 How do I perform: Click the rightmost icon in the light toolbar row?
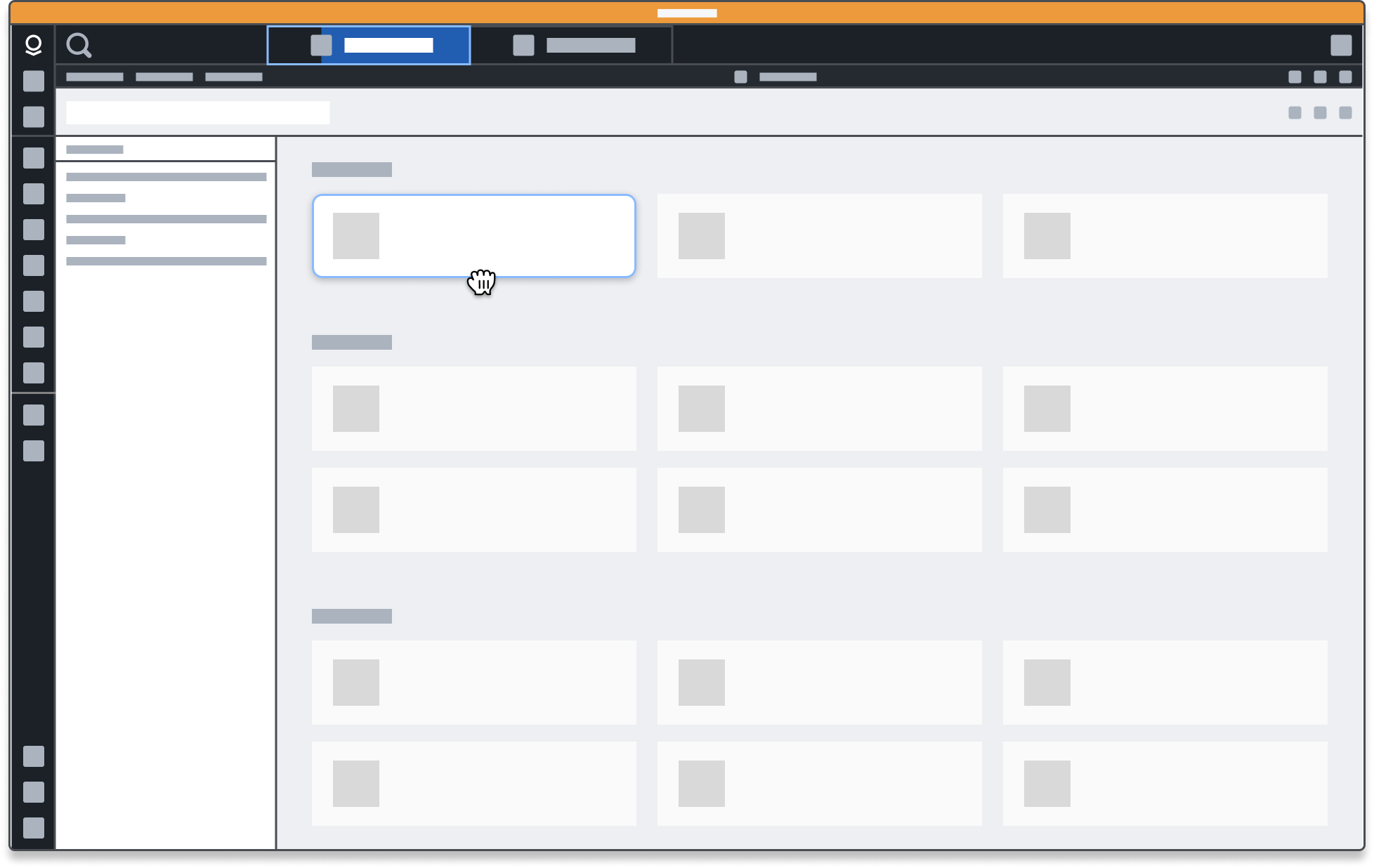pos(1345,112)
